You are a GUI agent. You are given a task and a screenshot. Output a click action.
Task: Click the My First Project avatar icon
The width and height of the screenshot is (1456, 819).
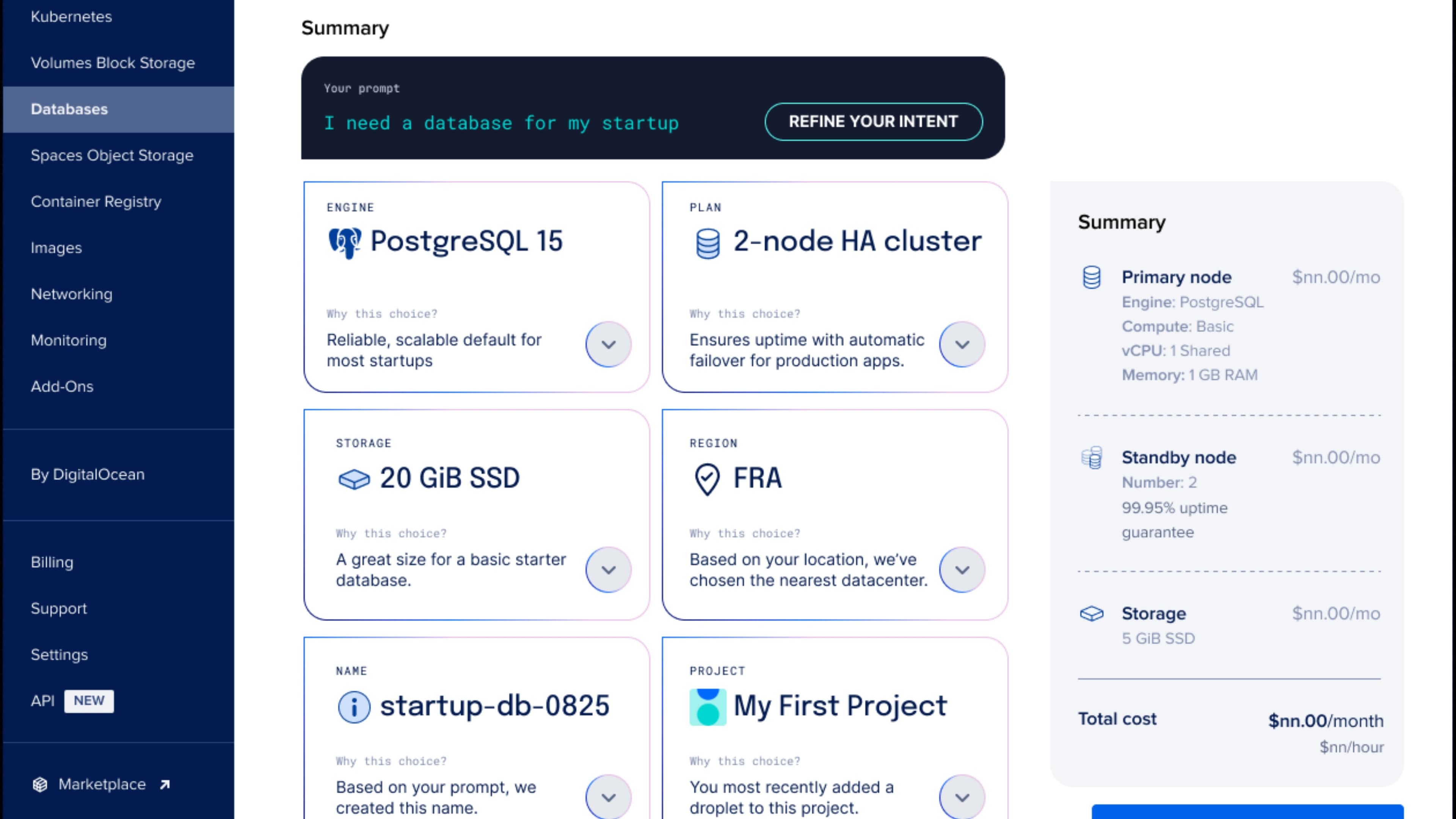(708, 707)
